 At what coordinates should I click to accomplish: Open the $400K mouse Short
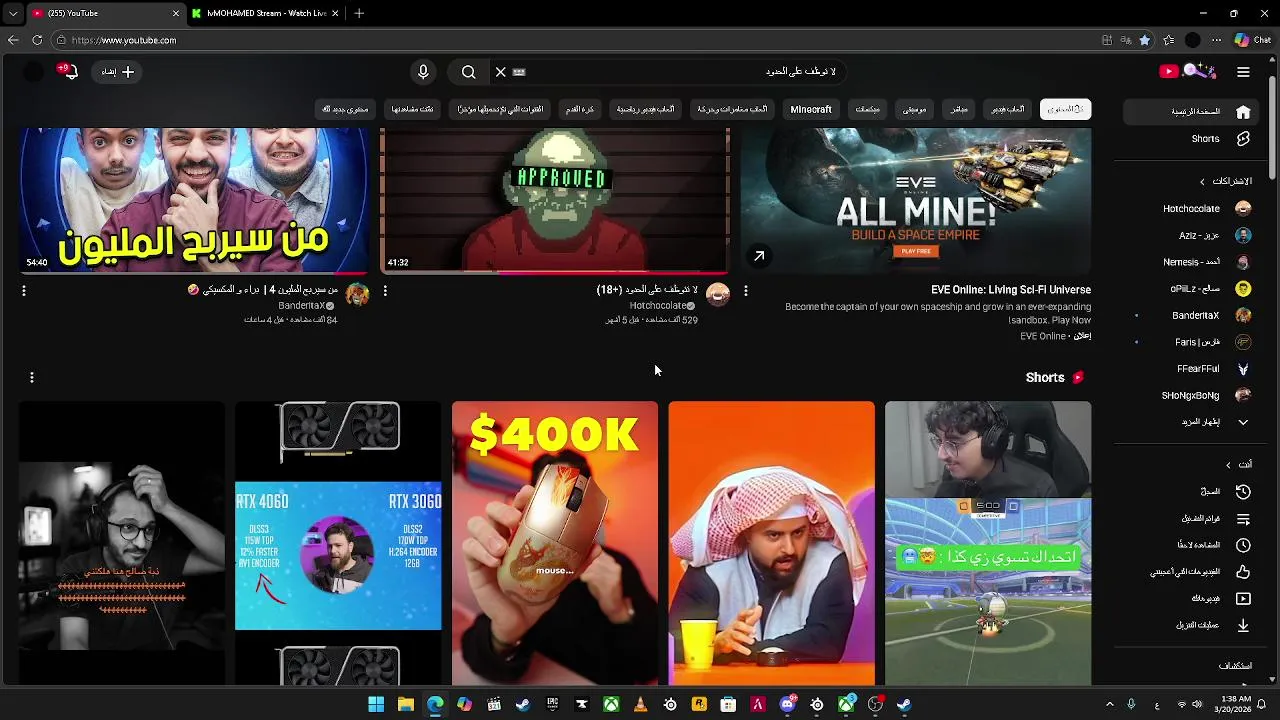[555, 543]
